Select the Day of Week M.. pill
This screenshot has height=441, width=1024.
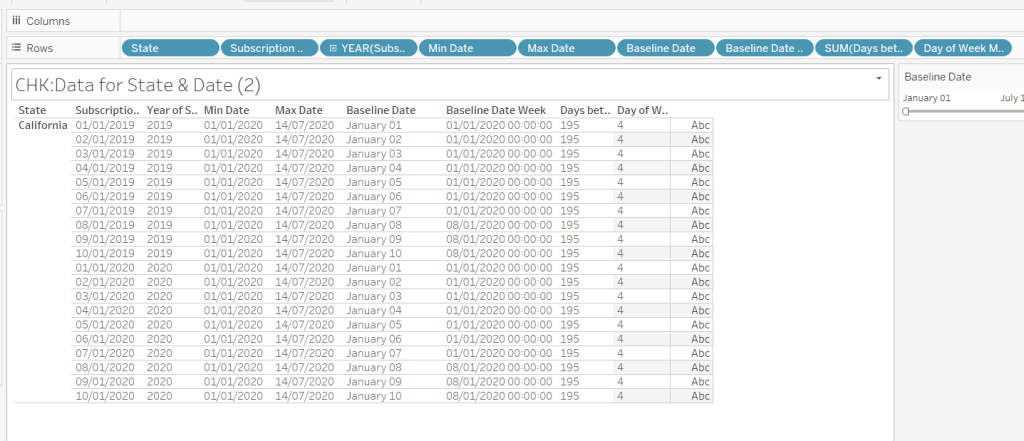962,48
